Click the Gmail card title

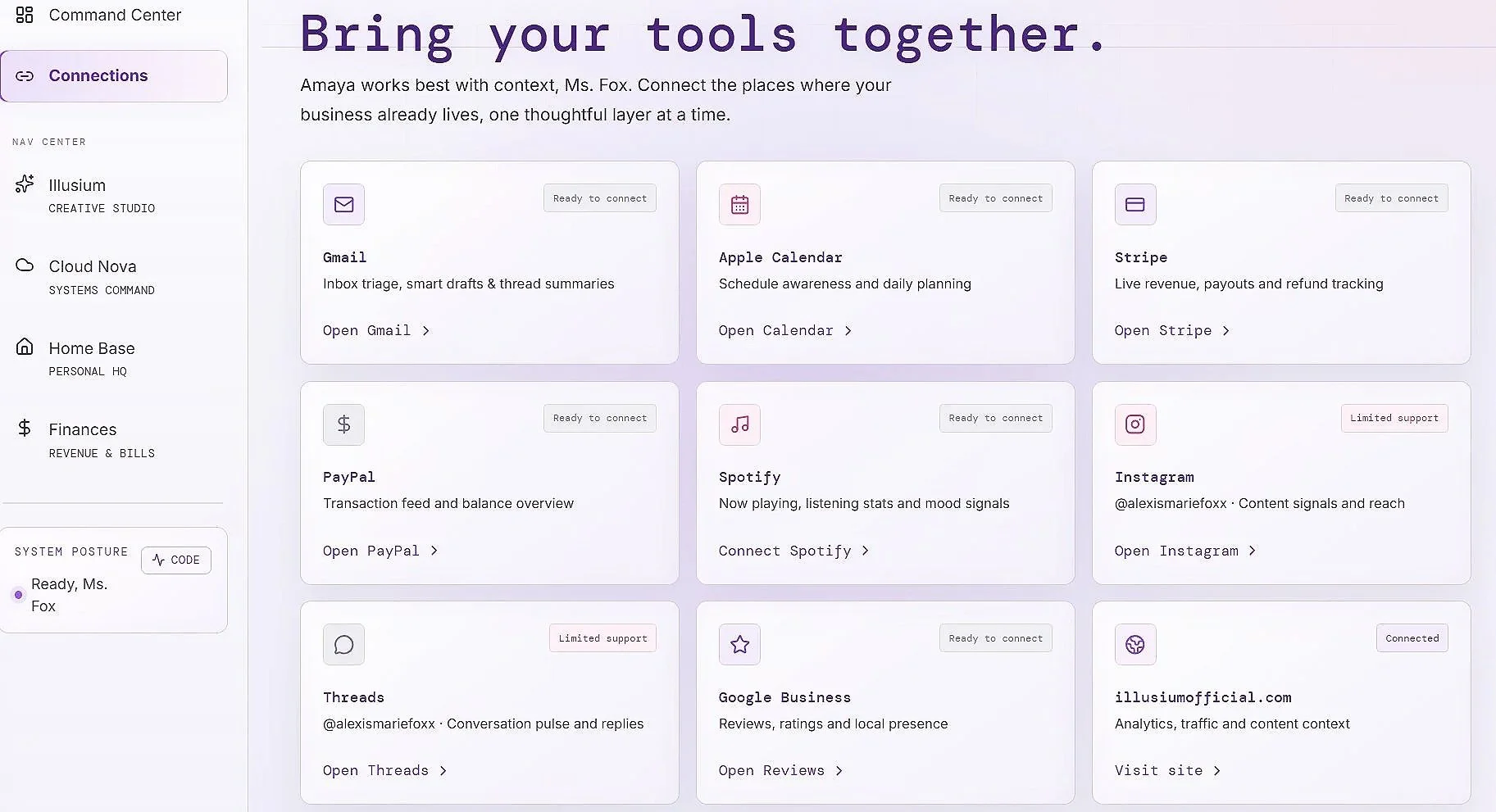click(x=345, y=257)
